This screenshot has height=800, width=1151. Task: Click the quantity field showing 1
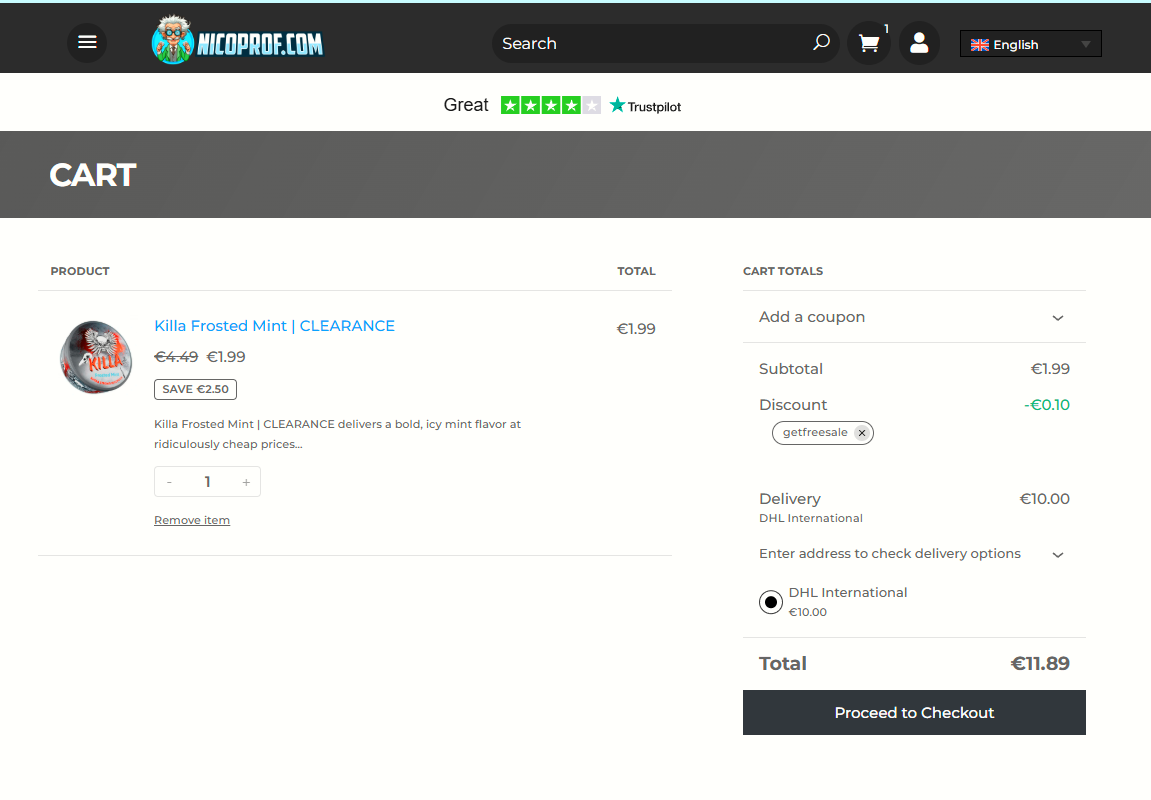[208, 482]
